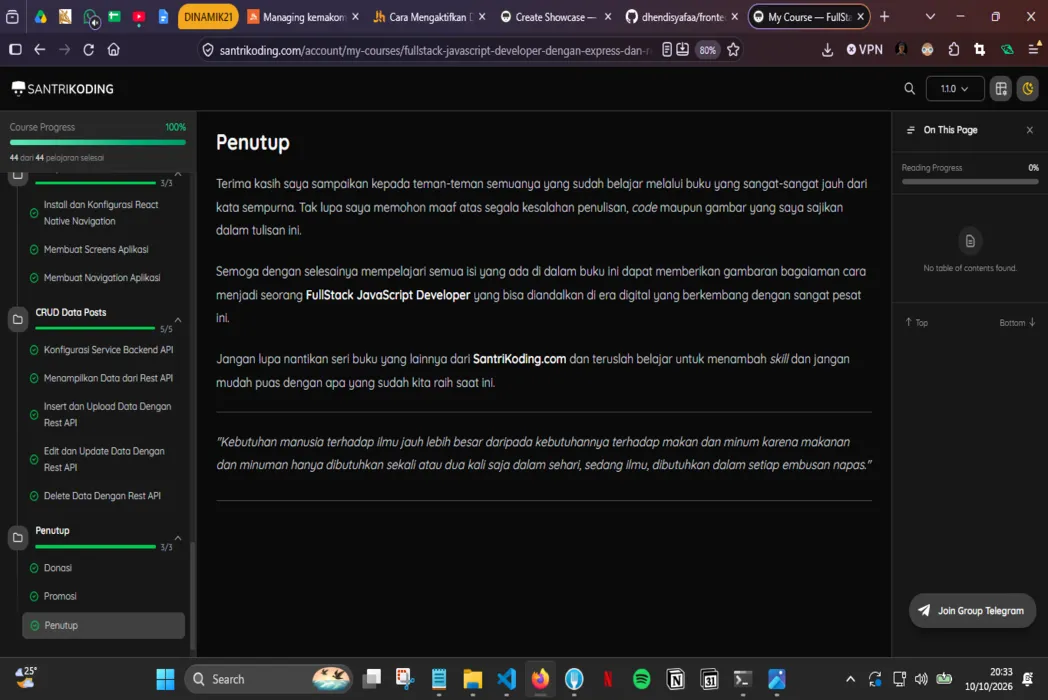Jump to Bottom link in sidebar
This screenshot has height=700, width=1048.
[x=1017, y=322]
